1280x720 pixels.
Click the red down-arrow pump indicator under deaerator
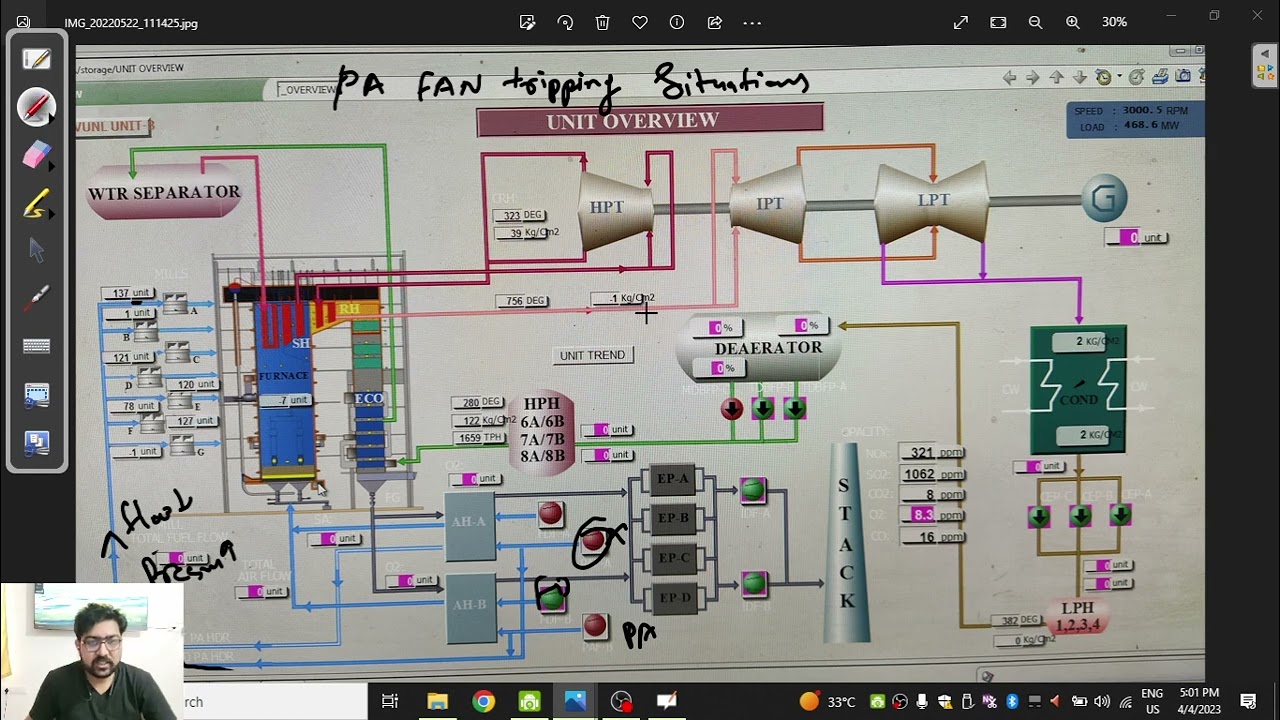point(732,408)
